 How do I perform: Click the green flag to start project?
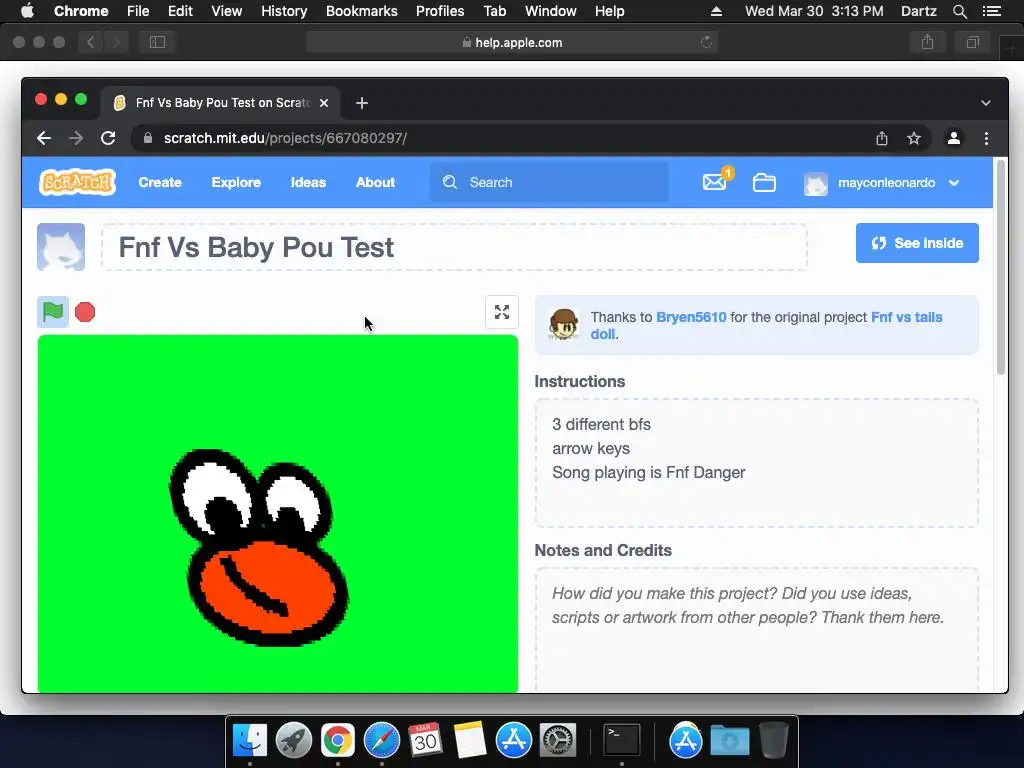(x=53, y=312)
